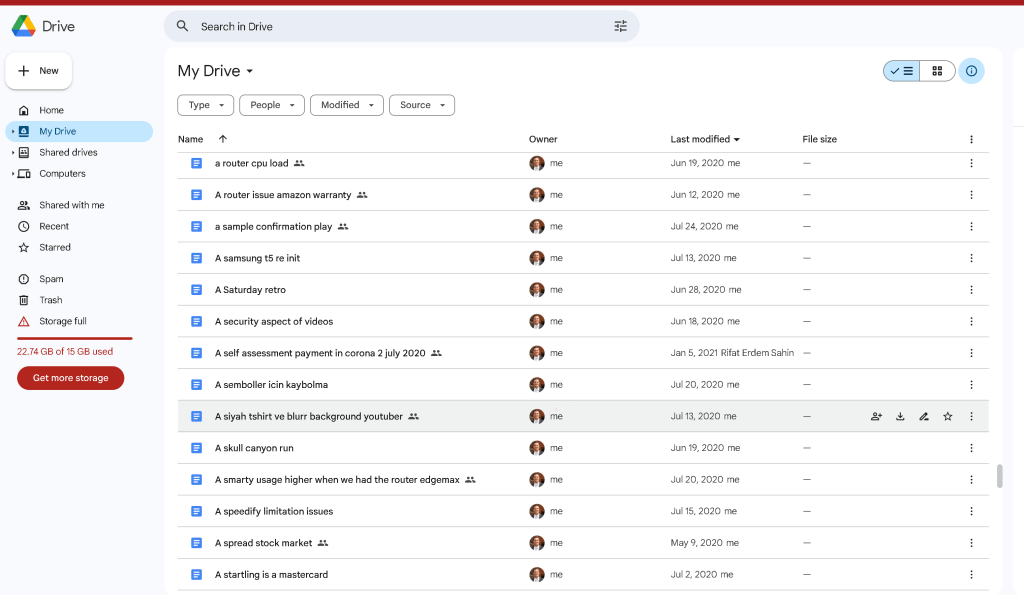Open more actions for 'A skull canyon run'
Image resolution: width=1024 pixels, height=595 pixels.
click(971, 448)
